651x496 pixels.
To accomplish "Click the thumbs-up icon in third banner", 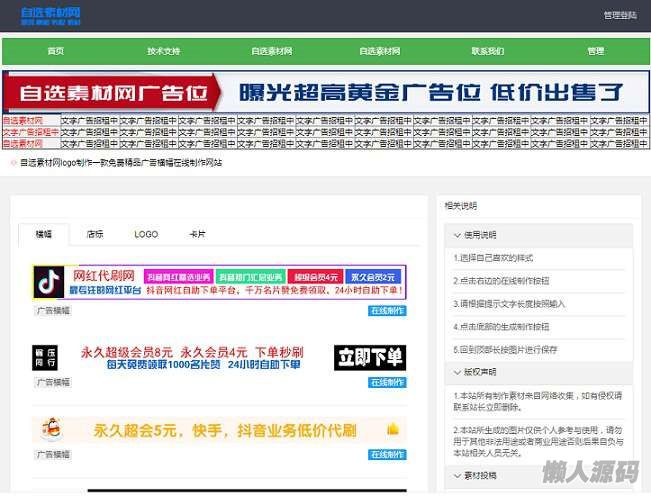I will click(392, 429).
